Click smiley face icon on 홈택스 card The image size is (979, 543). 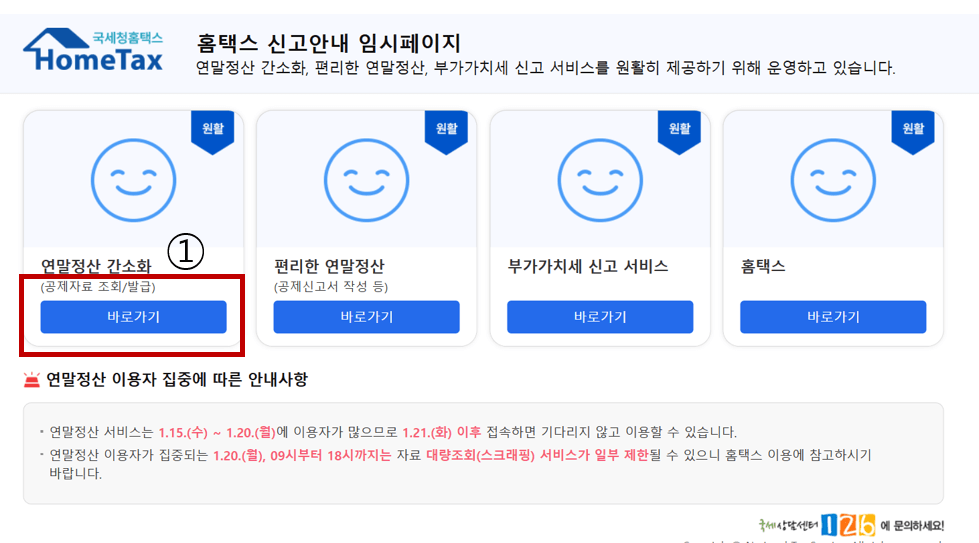[833, 180]
